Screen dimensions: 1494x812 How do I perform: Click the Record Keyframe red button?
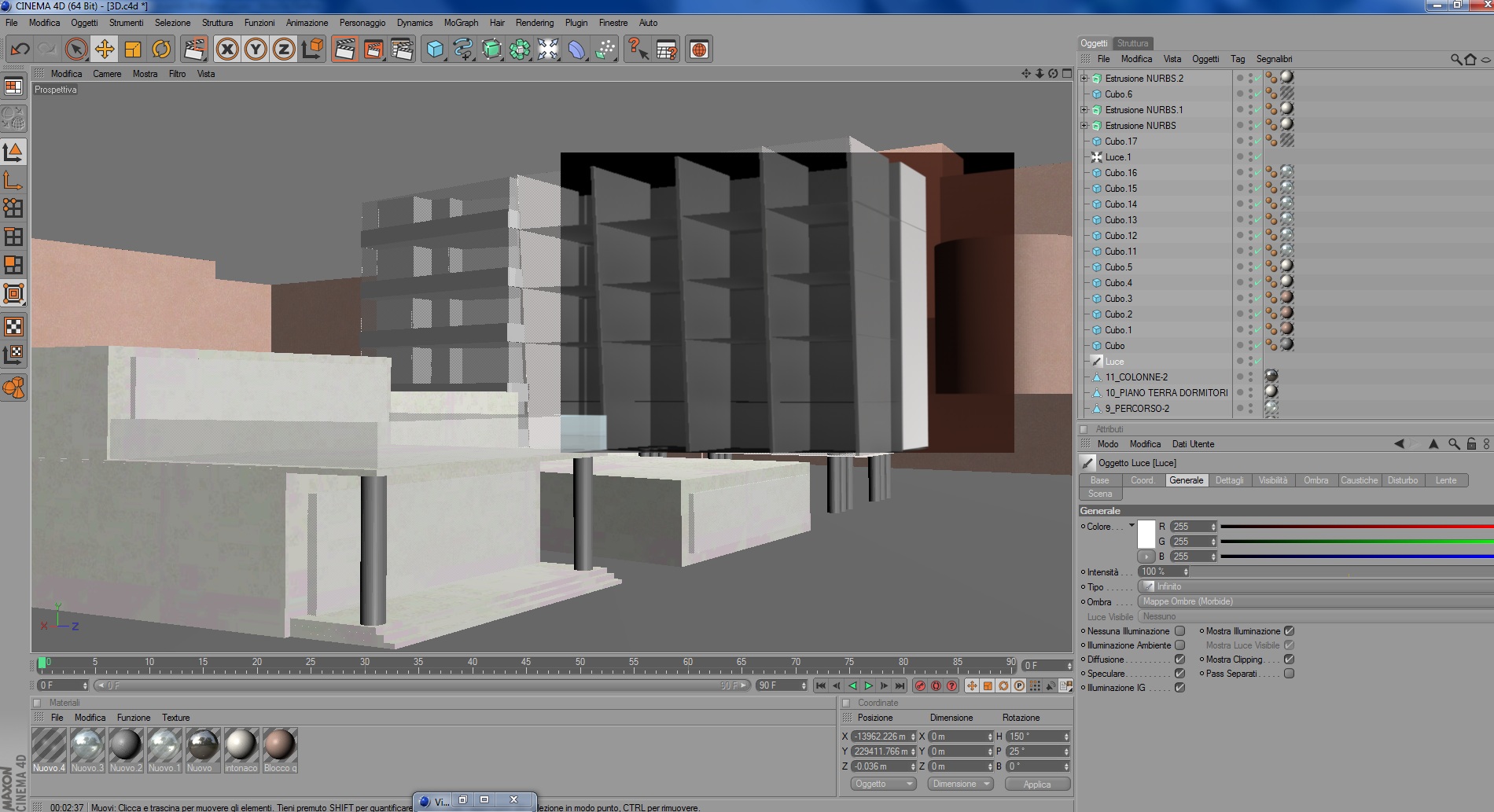tap(920, 686)
